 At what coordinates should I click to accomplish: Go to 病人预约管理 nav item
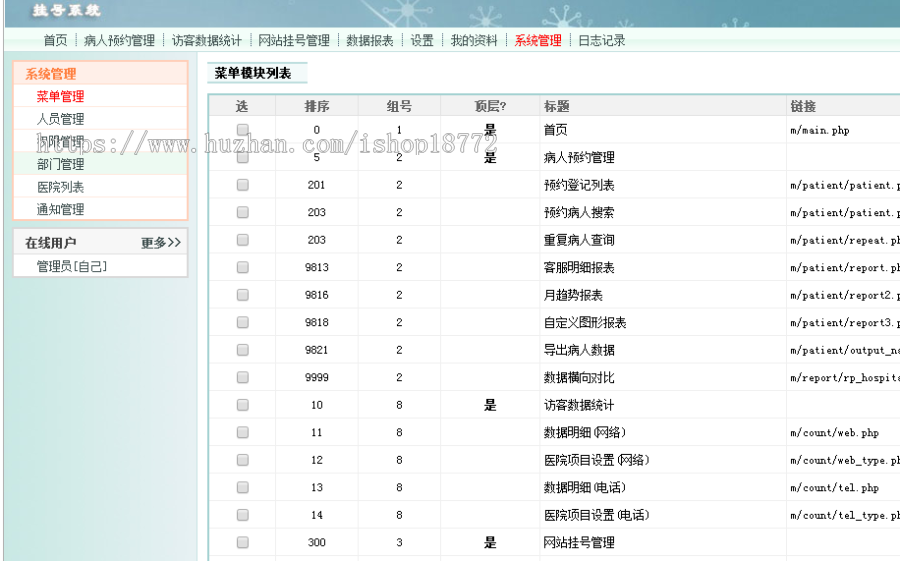[119, 41]
